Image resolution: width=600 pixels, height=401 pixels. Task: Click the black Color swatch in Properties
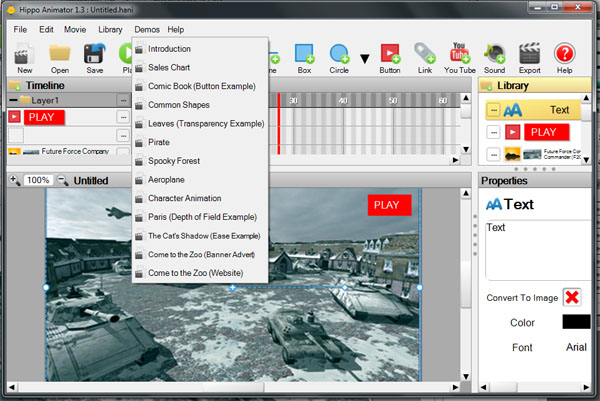point(575,322)
